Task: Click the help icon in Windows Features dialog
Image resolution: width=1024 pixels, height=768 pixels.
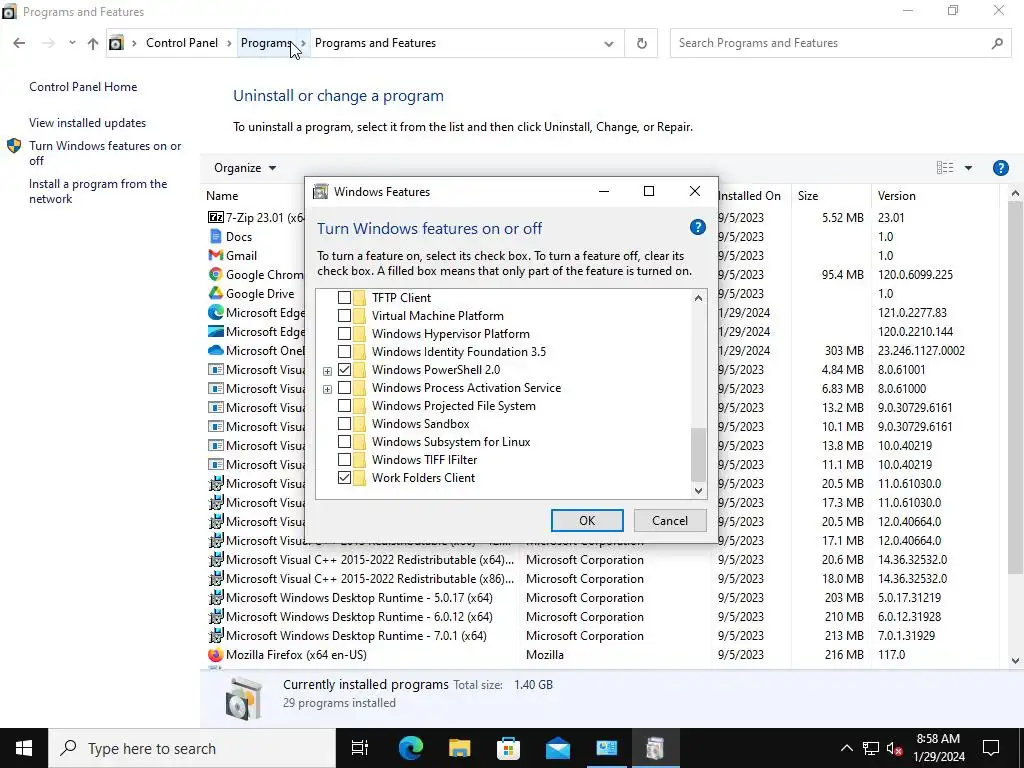Action: pyautogui.click(x=697, y=227)
